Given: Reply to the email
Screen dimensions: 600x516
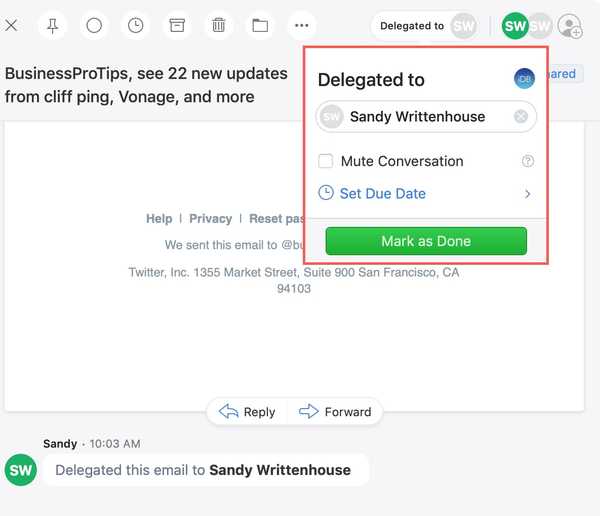Looking at the screenshot, I should pyautogui.click(x=247, y=412).
